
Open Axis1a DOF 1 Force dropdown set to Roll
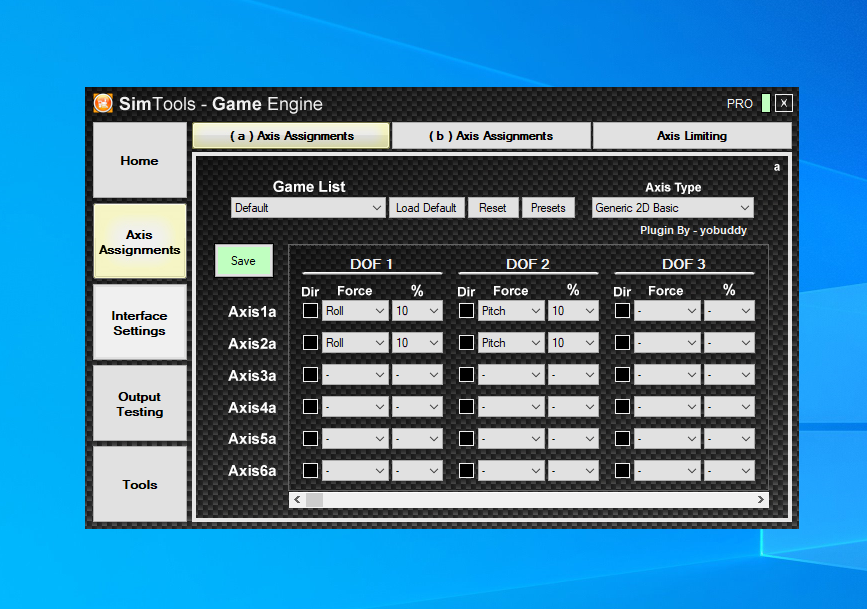tap(355, 311)
